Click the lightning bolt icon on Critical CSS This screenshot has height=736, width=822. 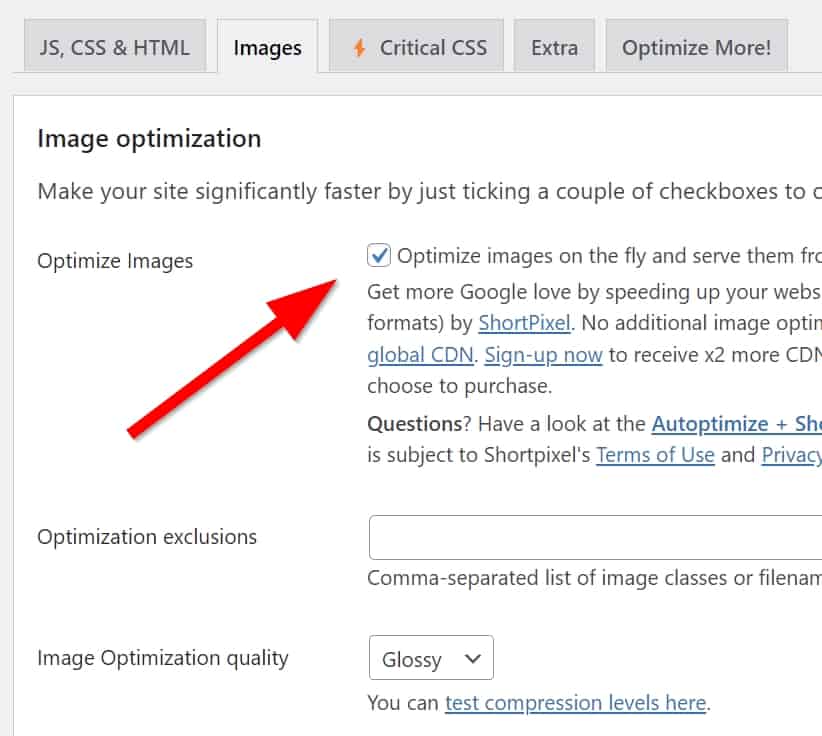(358, 48)
